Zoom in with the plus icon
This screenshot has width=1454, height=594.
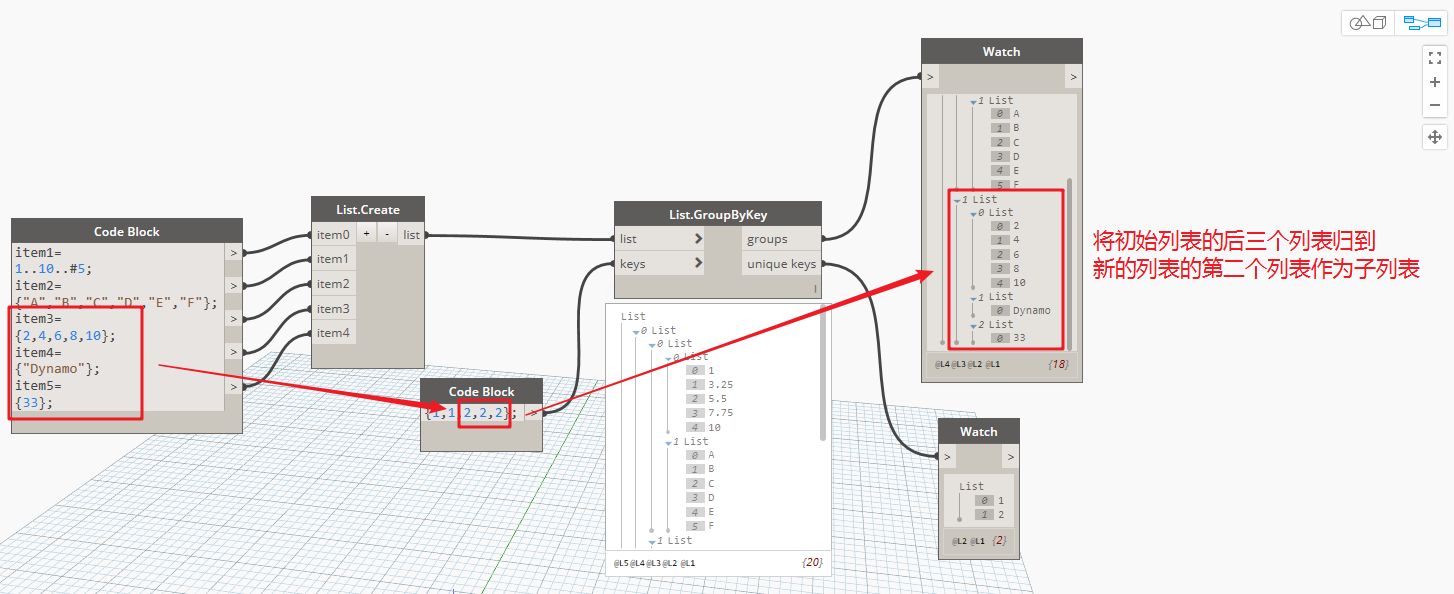coord(1435,82)
